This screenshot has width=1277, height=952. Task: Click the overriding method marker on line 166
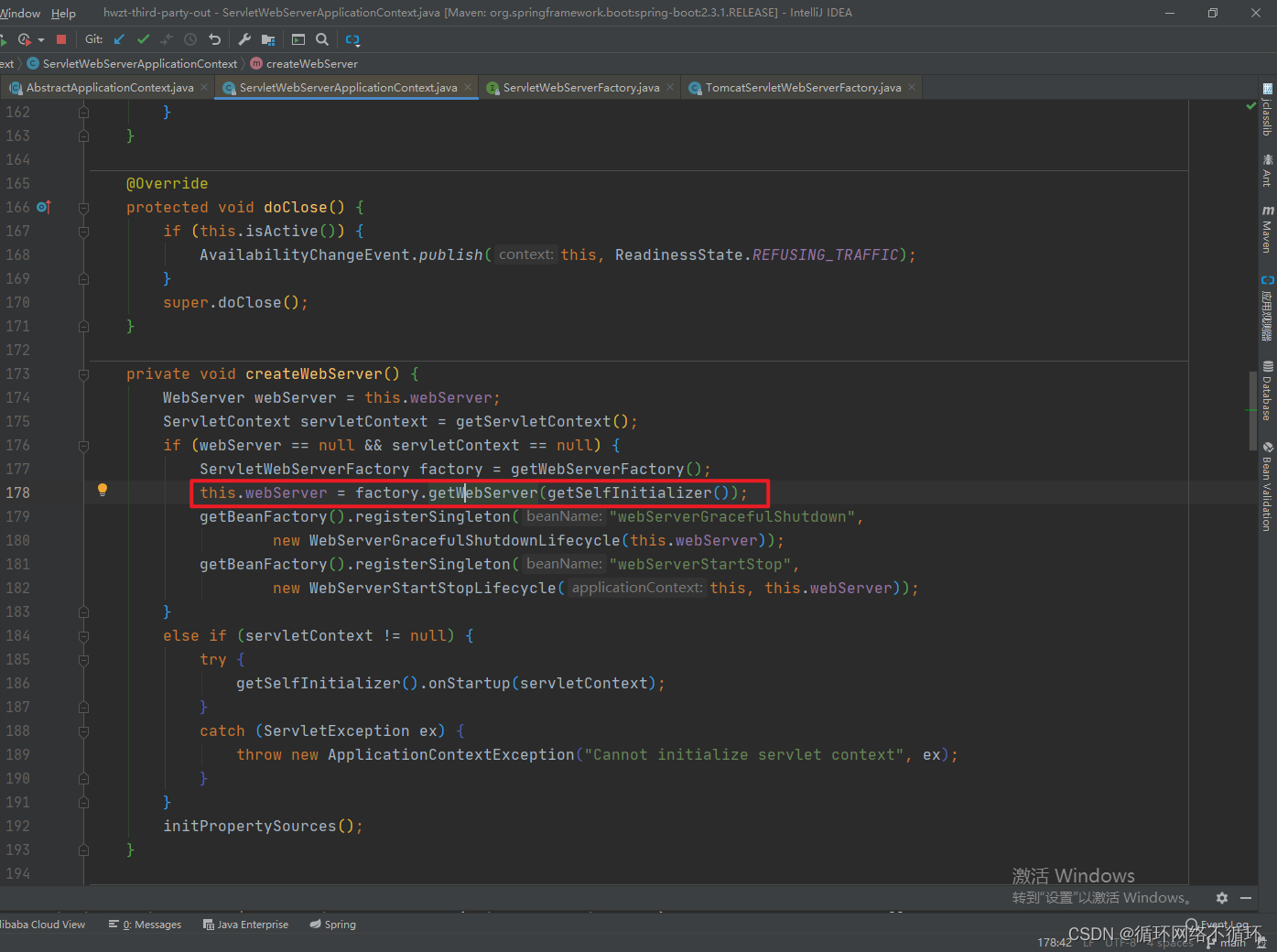43,207
